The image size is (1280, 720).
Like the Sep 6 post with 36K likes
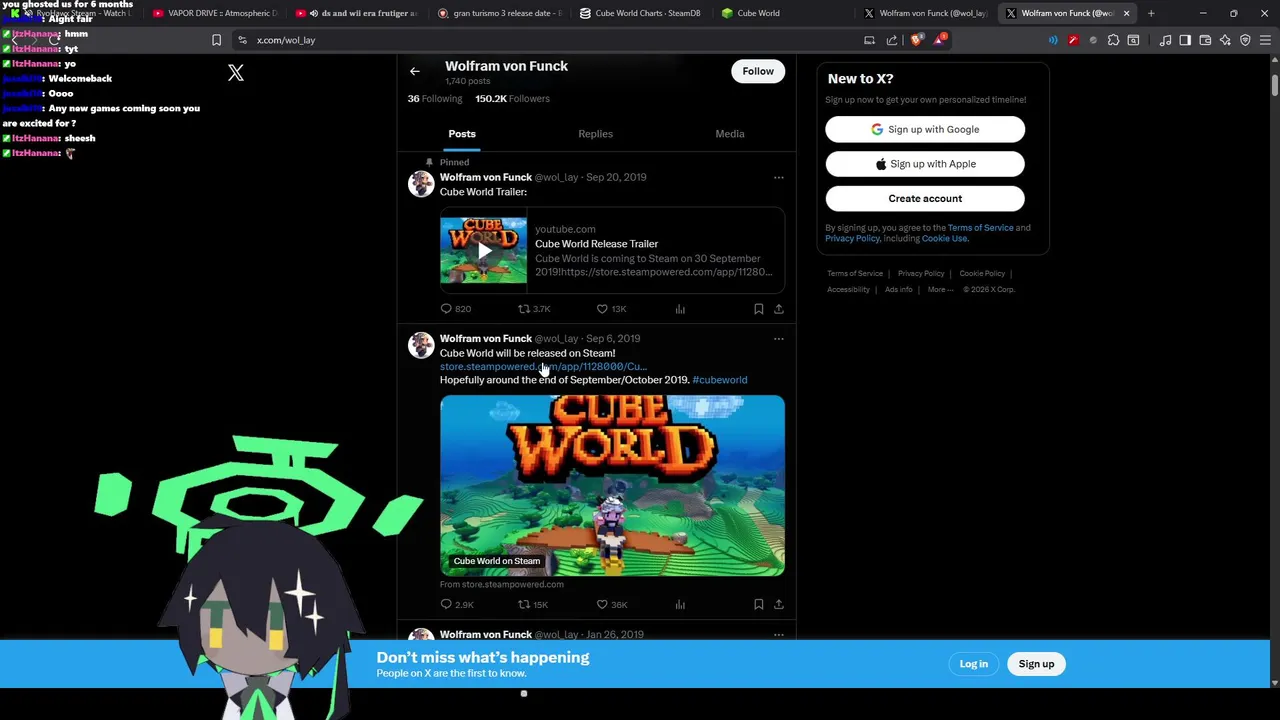(x=611, y=604)
